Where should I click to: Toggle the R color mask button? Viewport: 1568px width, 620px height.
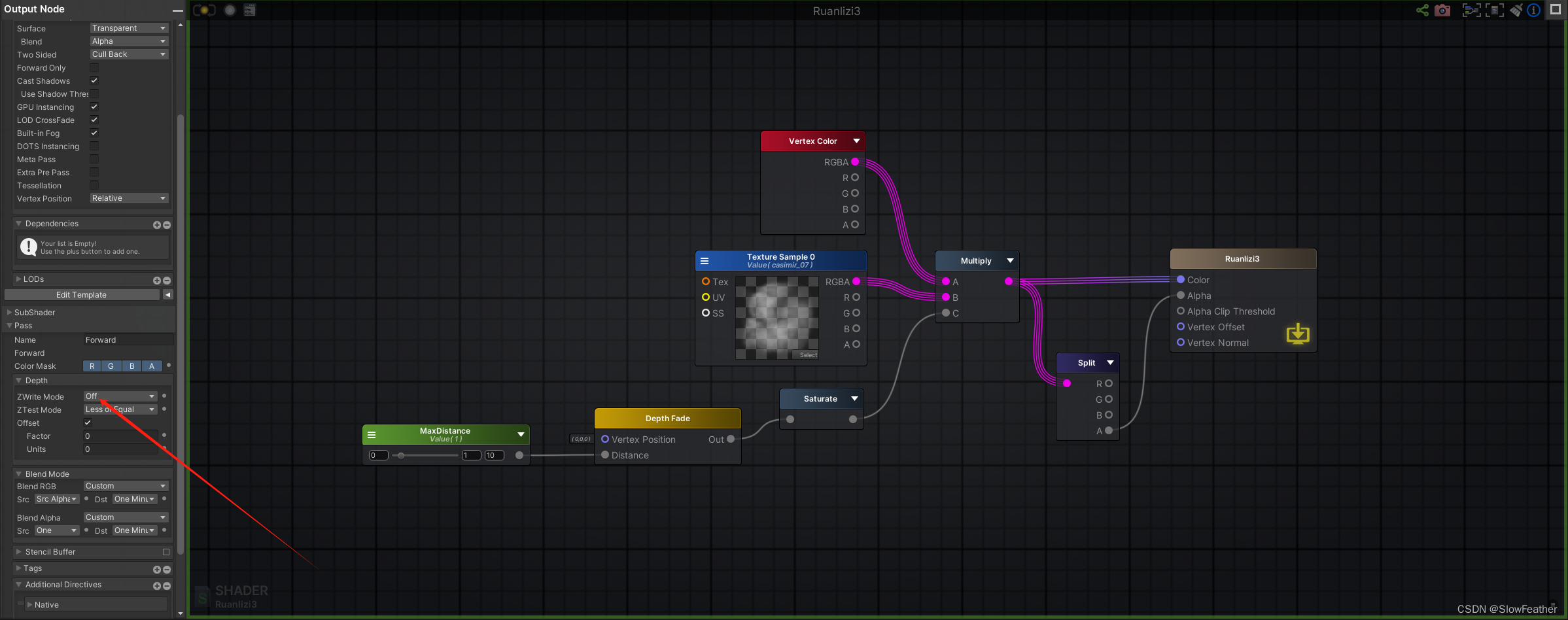92,366
